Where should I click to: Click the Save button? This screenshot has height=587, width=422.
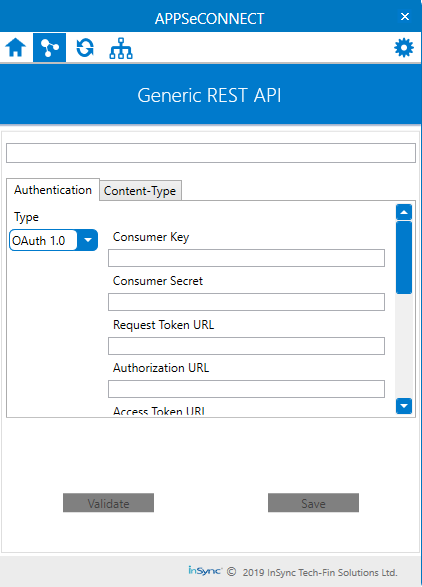[x=313, y=503]
